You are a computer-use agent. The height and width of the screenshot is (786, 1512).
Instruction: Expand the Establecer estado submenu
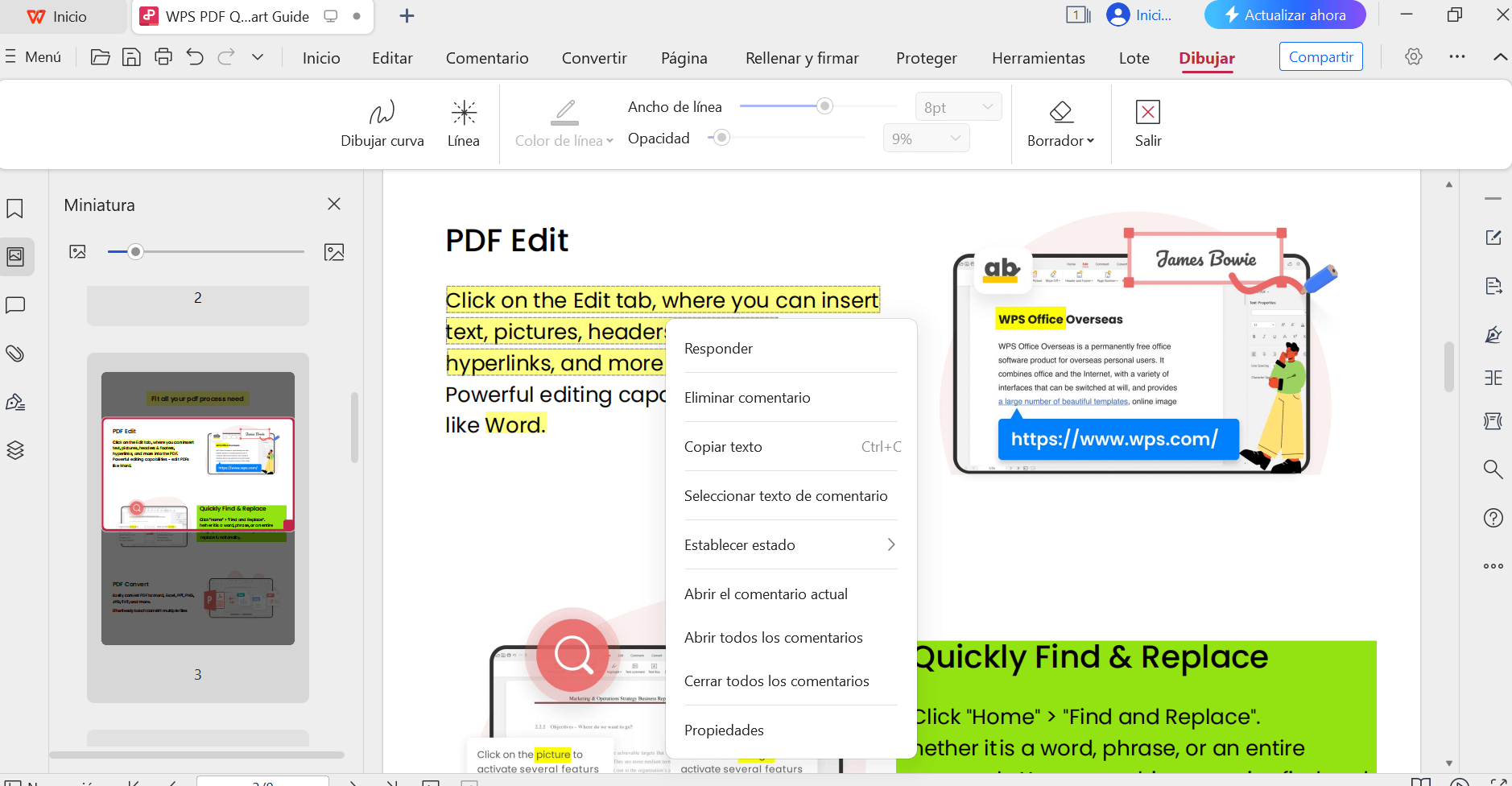[790, 545]
